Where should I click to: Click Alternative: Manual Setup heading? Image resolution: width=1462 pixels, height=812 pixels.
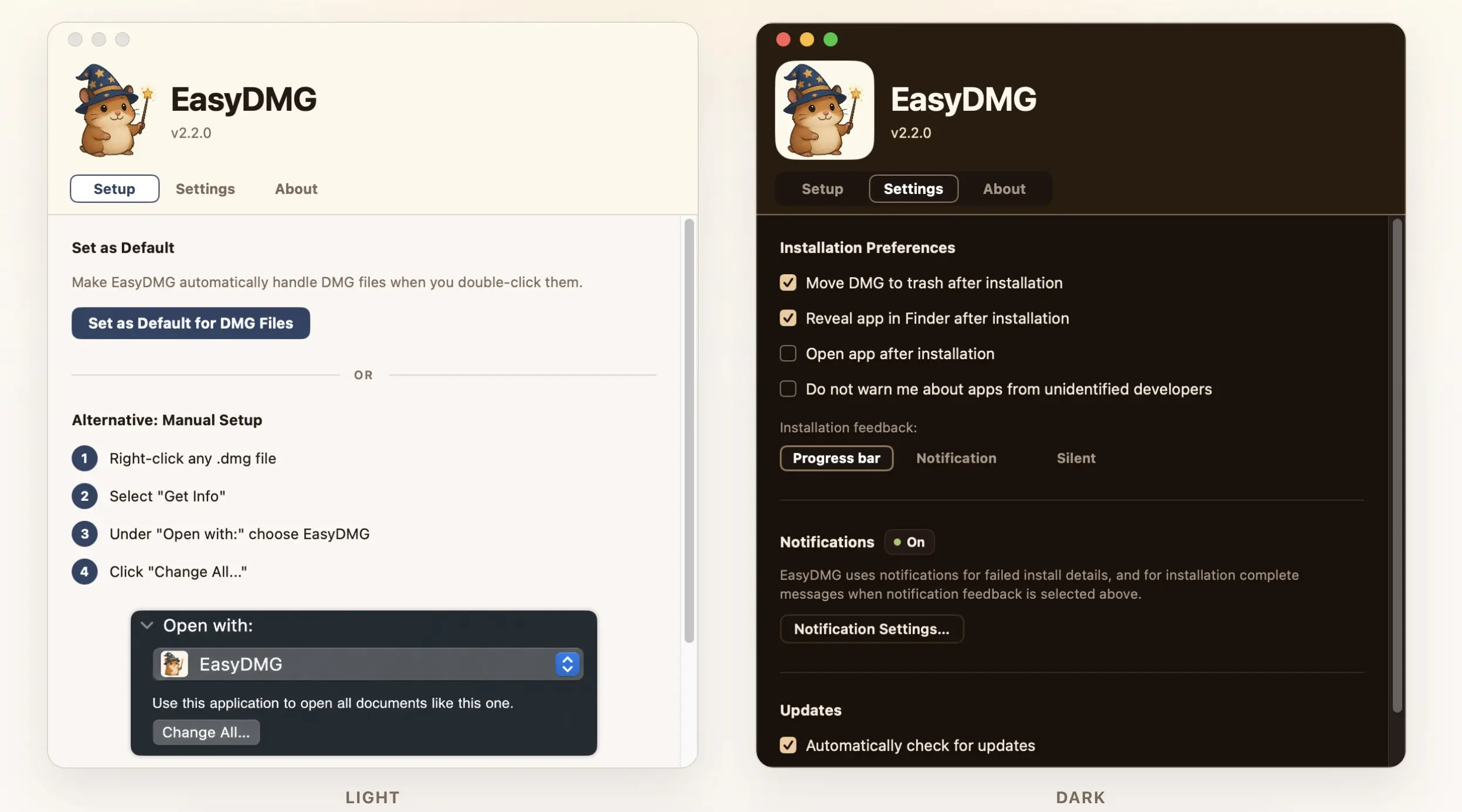tap(166, 420)
